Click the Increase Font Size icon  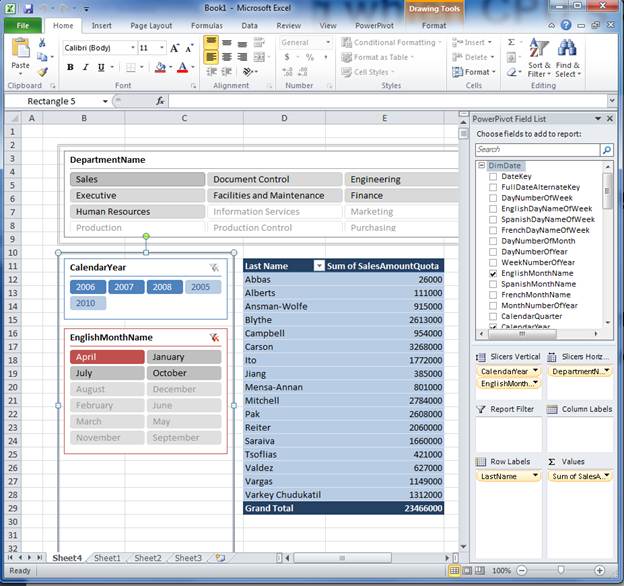(x=174, y=48)
